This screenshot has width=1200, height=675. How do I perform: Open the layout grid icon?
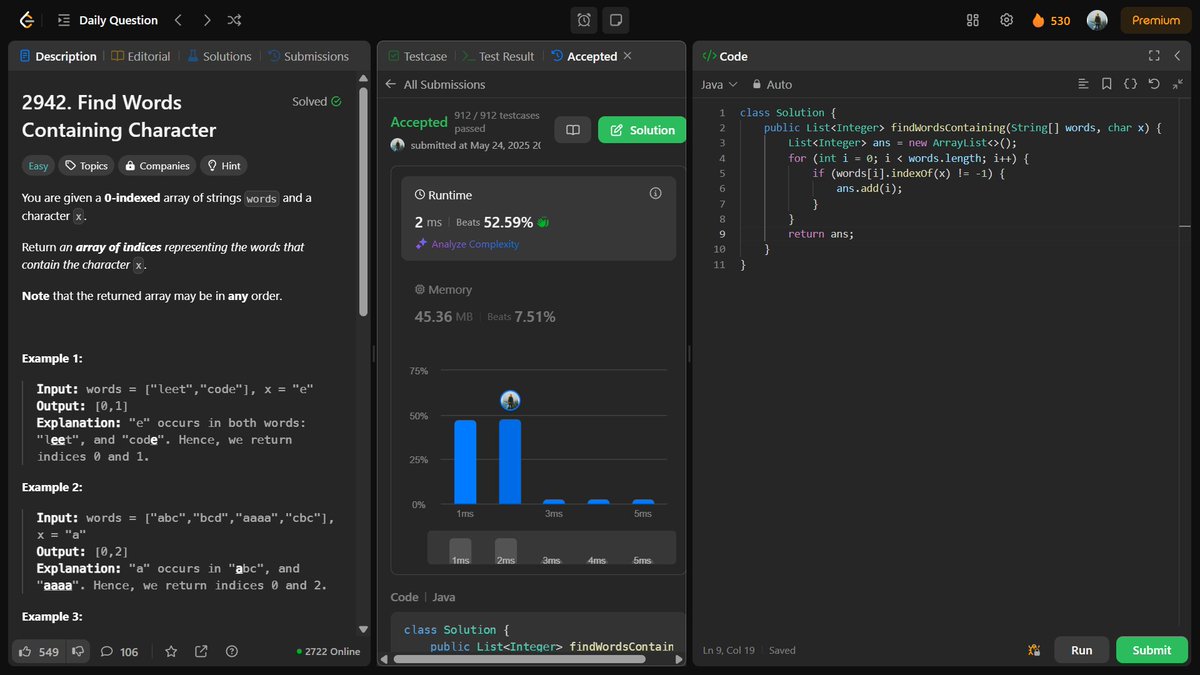973,20
